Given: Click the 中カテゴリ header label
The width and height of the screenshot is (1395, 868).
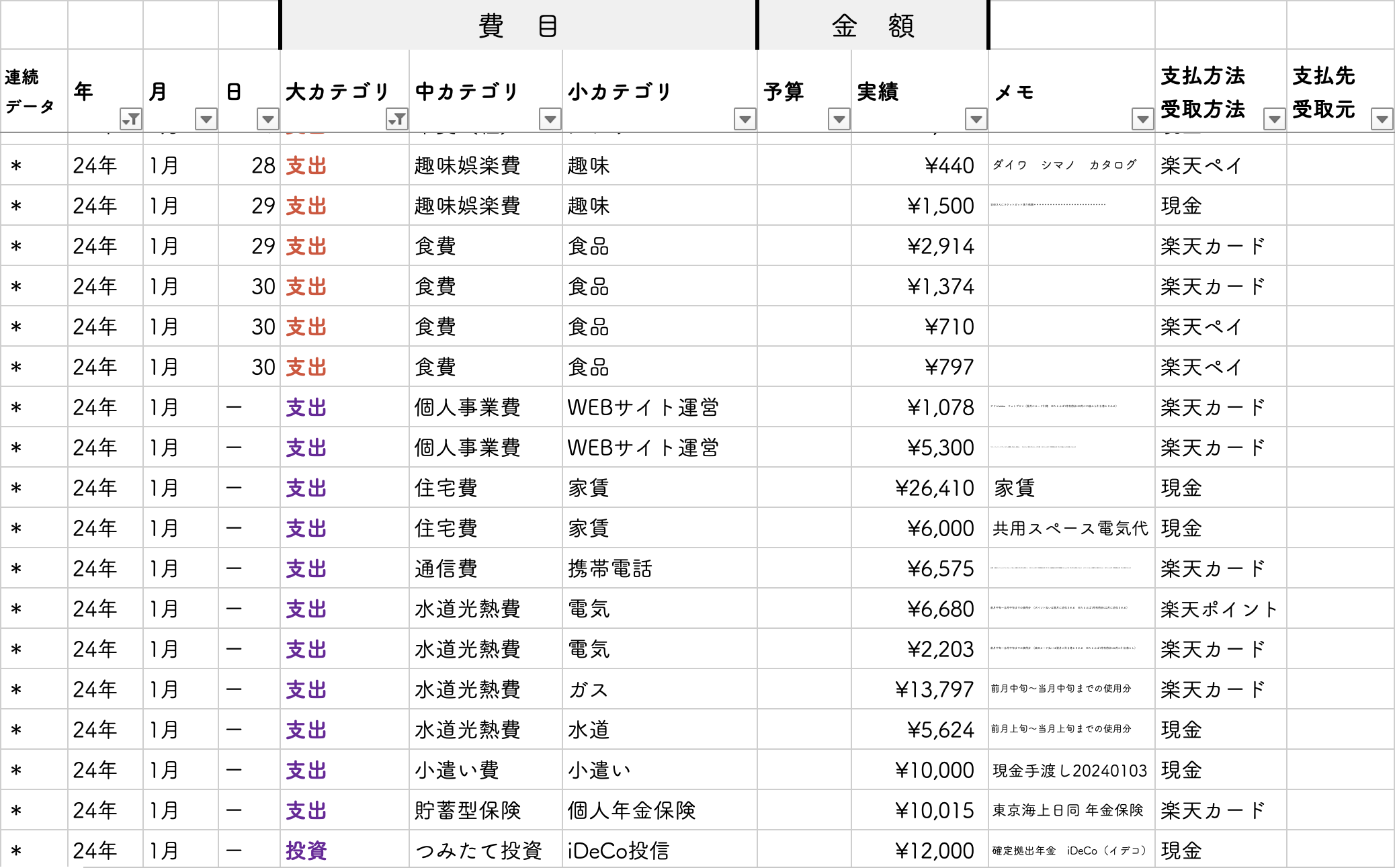Looking at the screenshot, I should click(x=467, y=91).
